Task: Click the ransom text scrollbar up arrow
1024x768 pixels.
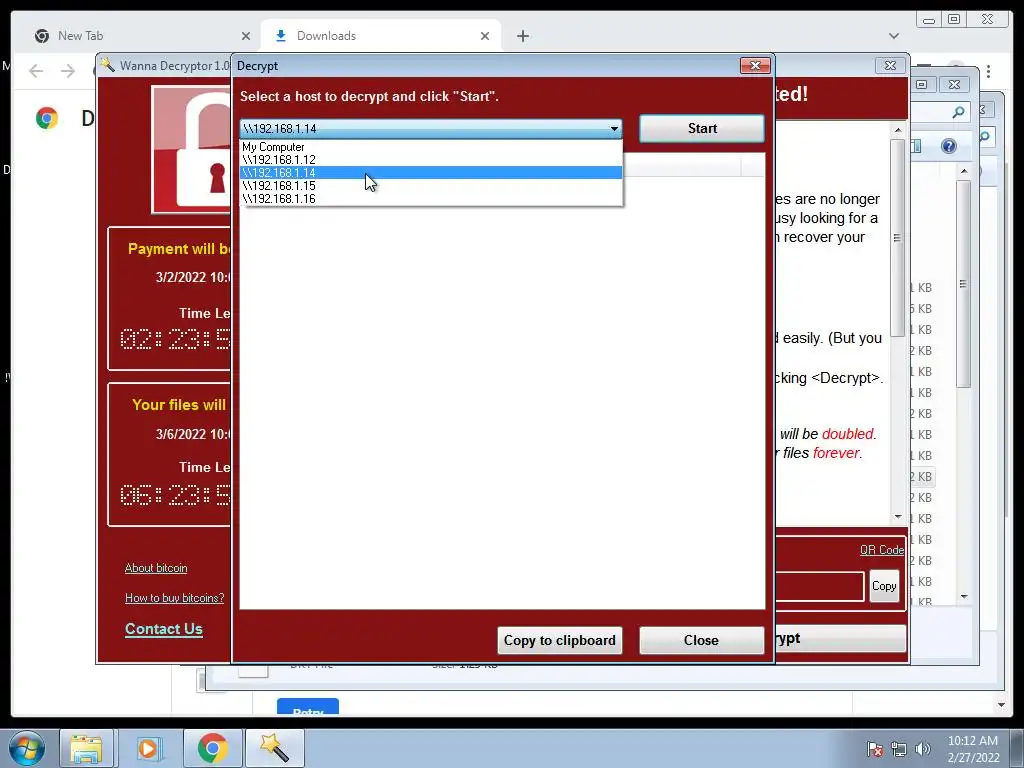Action: point(898,129)
